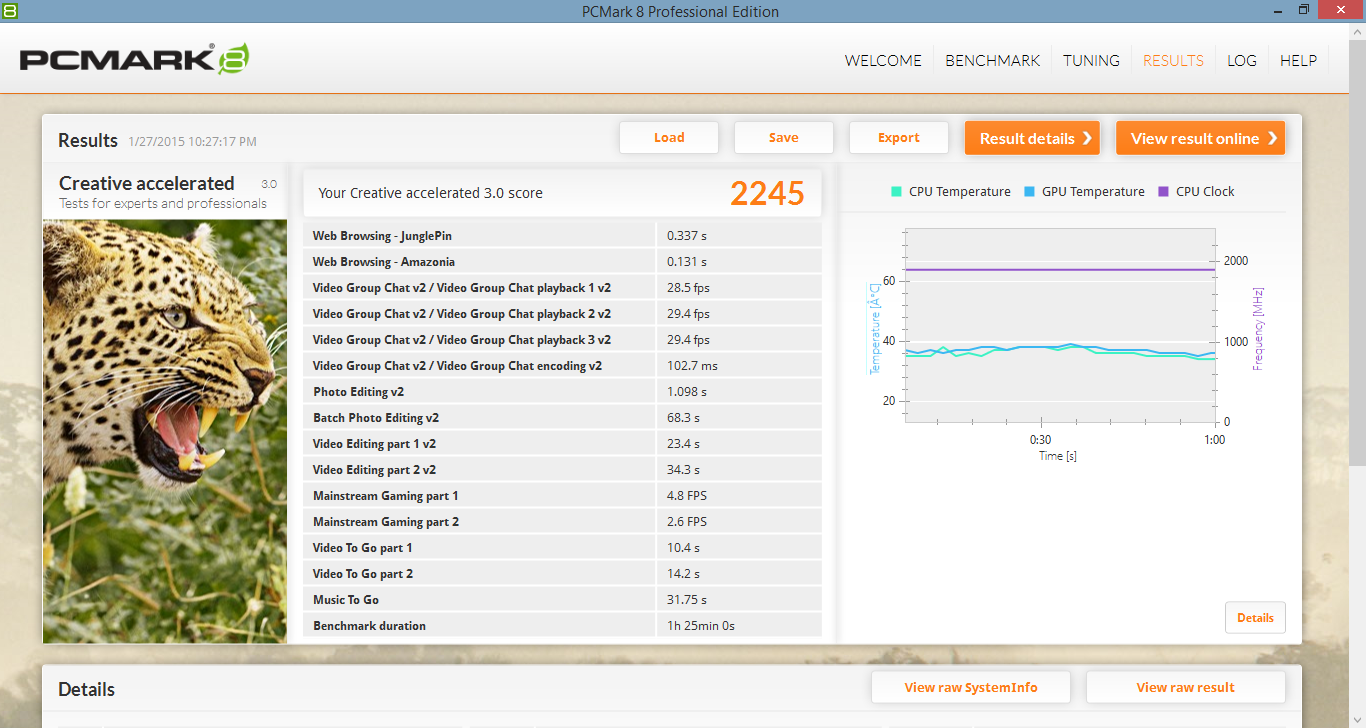Viewport: 1366px width, 728px height.
Task: Save the benchmark result
Action: [783, 138]
